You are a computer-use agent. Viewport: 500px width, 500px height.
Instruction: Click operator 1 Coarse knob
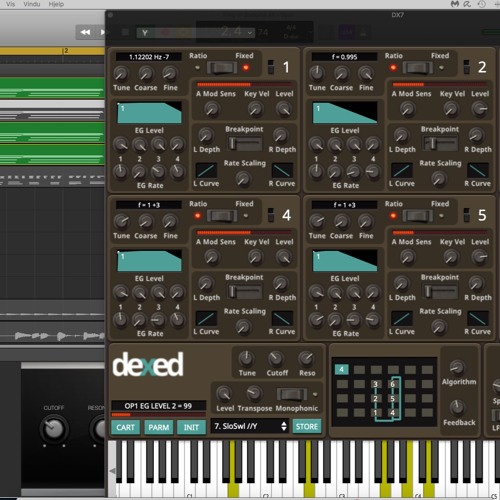click(x=146, y=73)
